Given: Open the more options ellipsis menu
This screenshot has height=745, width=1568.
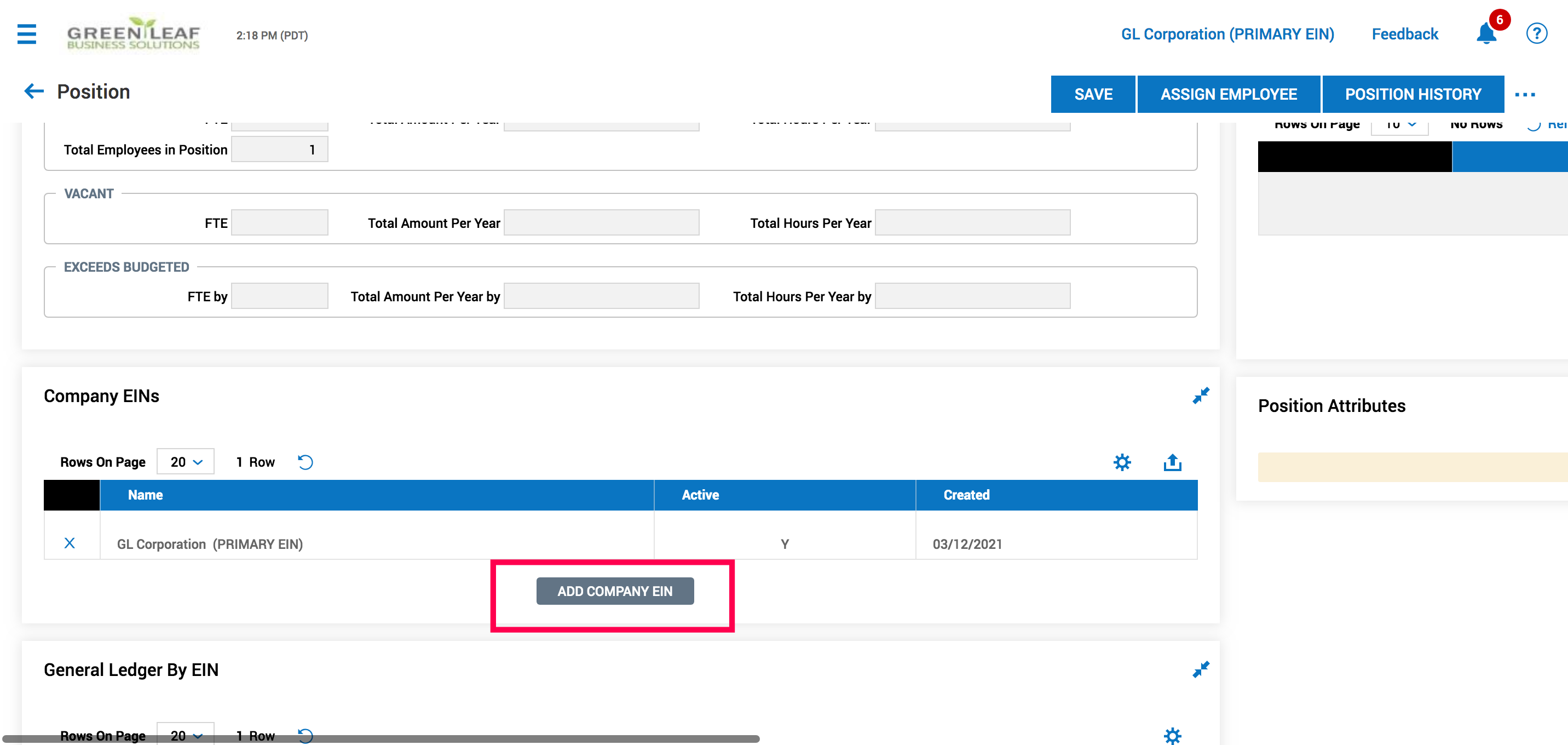Looking at the screenshot, I should click(1525, 94).
